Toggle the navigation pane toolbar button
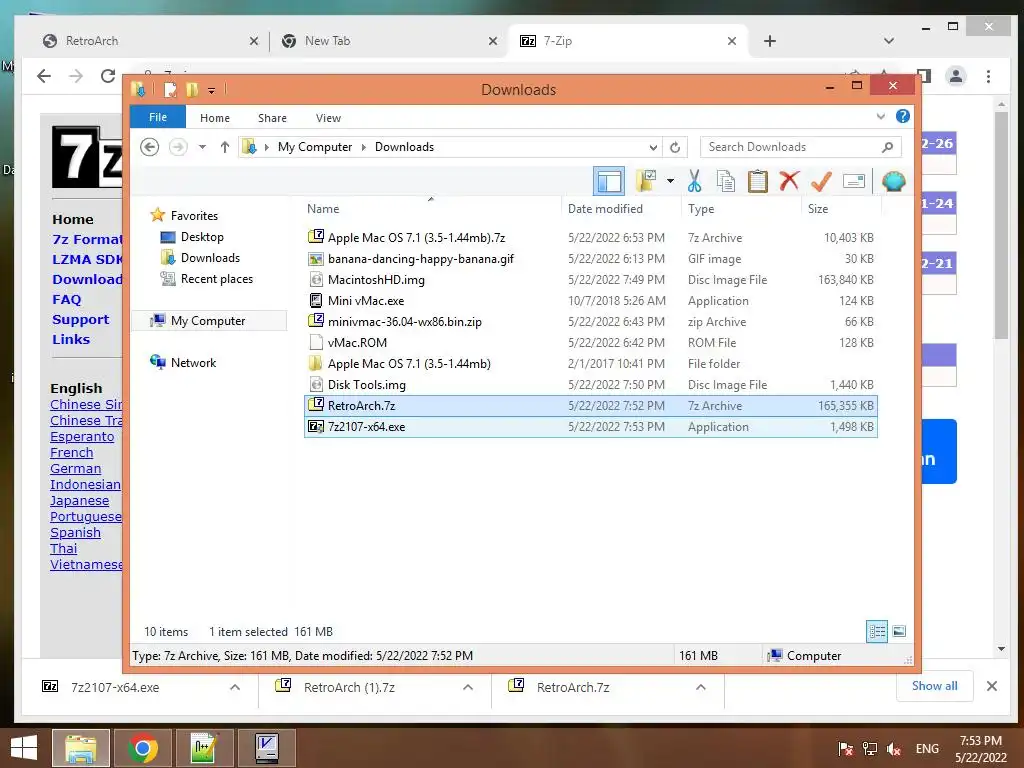Viewport: 1024px width, 768px height. click(x=609, y=182)
